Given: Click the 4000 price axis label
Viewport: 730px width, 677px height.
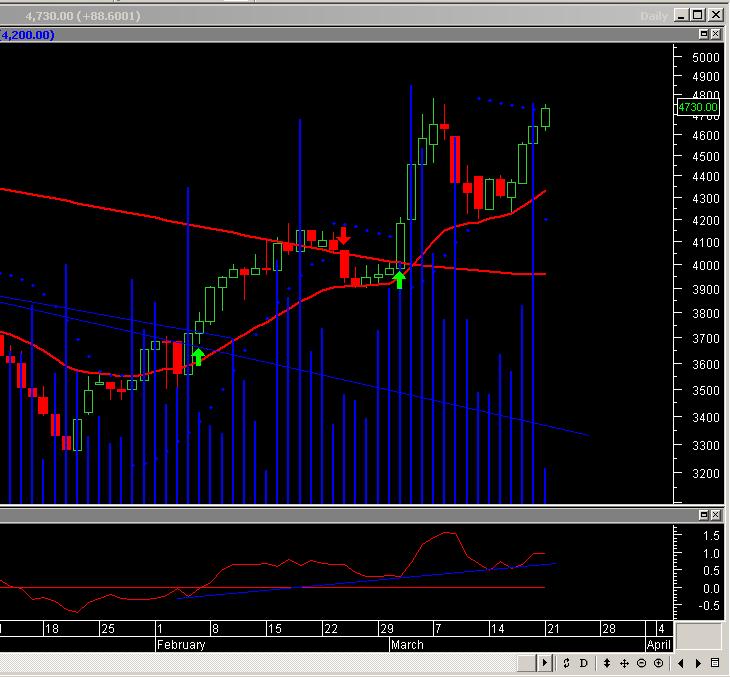Looking at the screenshot, I should coord(706,265).
